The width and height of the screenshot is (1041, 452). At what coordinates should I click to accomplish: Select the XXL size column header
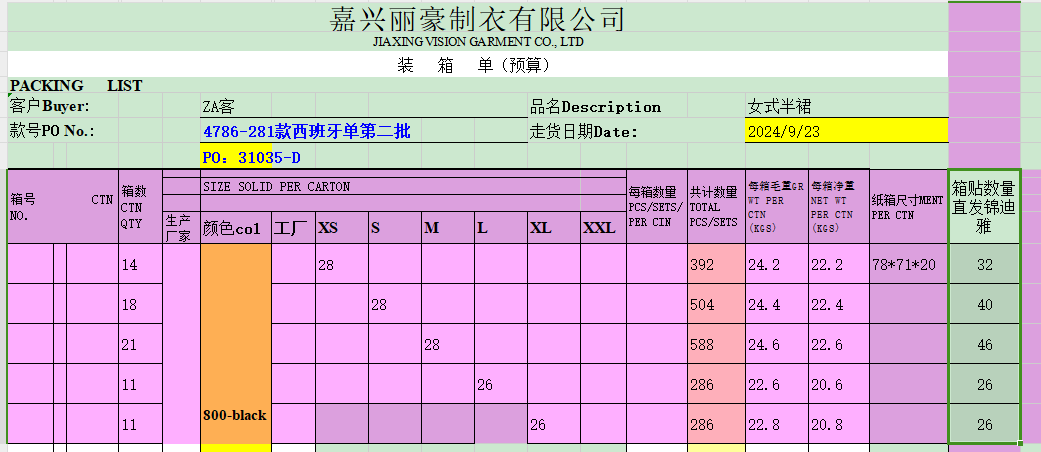[600, 228]
